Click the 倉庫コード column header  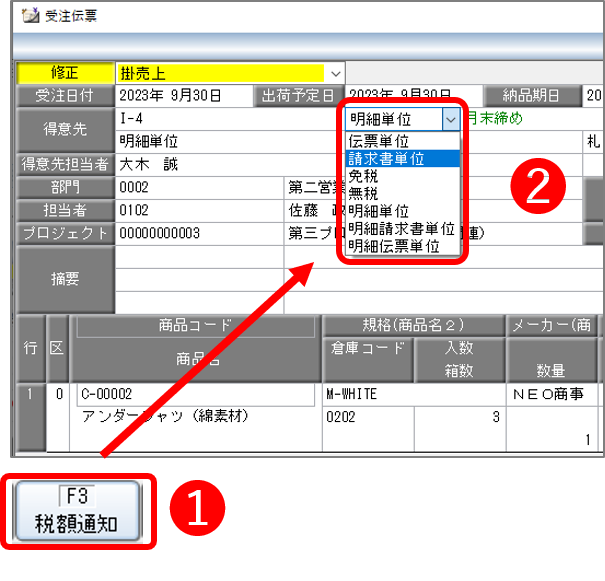click(368, 360)
